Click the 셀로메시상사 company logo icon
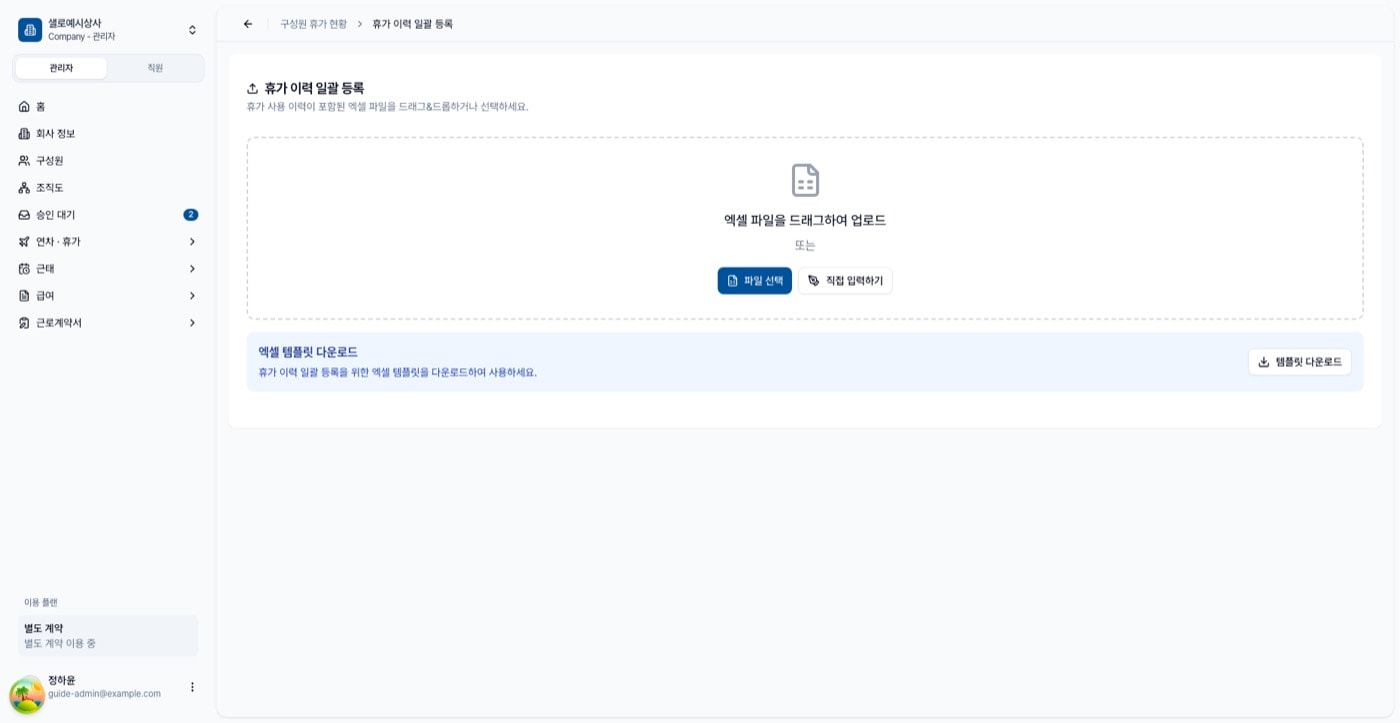 pos(30,30)
